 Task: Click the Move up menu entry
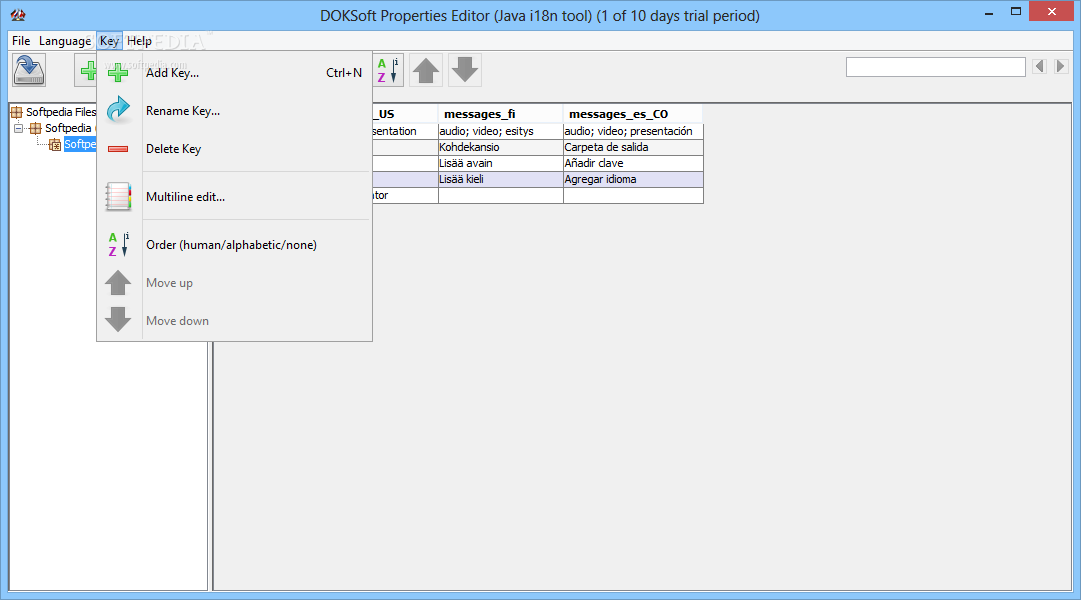click(234, 283)
